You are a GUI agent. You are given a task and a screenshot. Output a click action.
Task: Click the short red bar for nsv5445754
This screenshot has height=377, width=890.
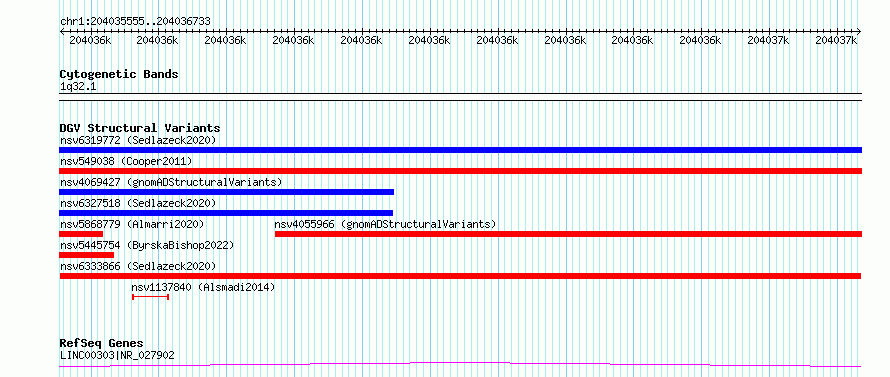click(86, 255)
